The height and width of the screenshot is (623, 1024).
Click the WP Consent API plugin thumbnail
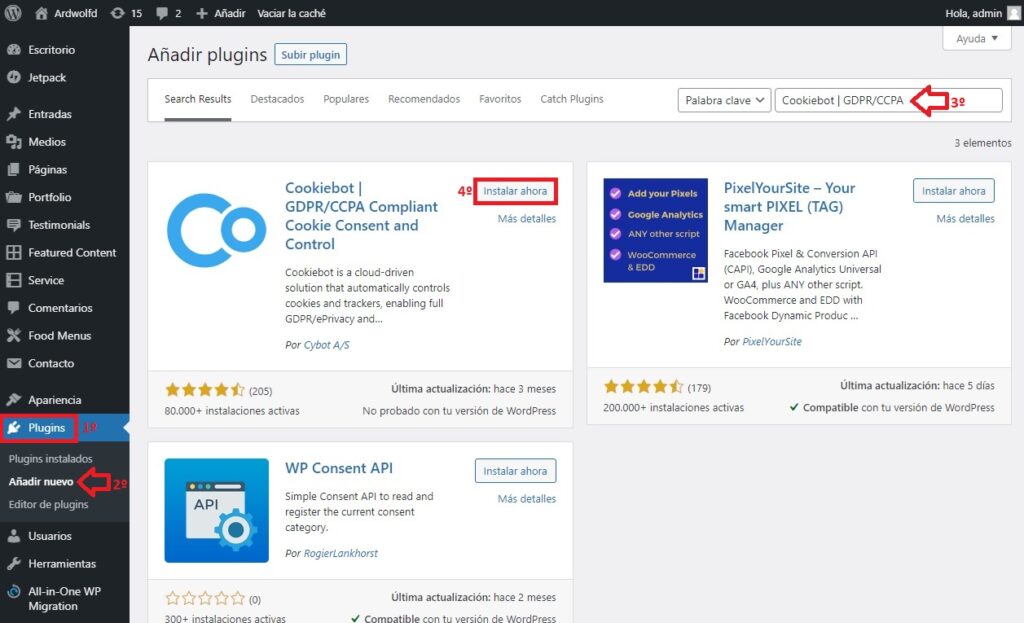(217, 511)
